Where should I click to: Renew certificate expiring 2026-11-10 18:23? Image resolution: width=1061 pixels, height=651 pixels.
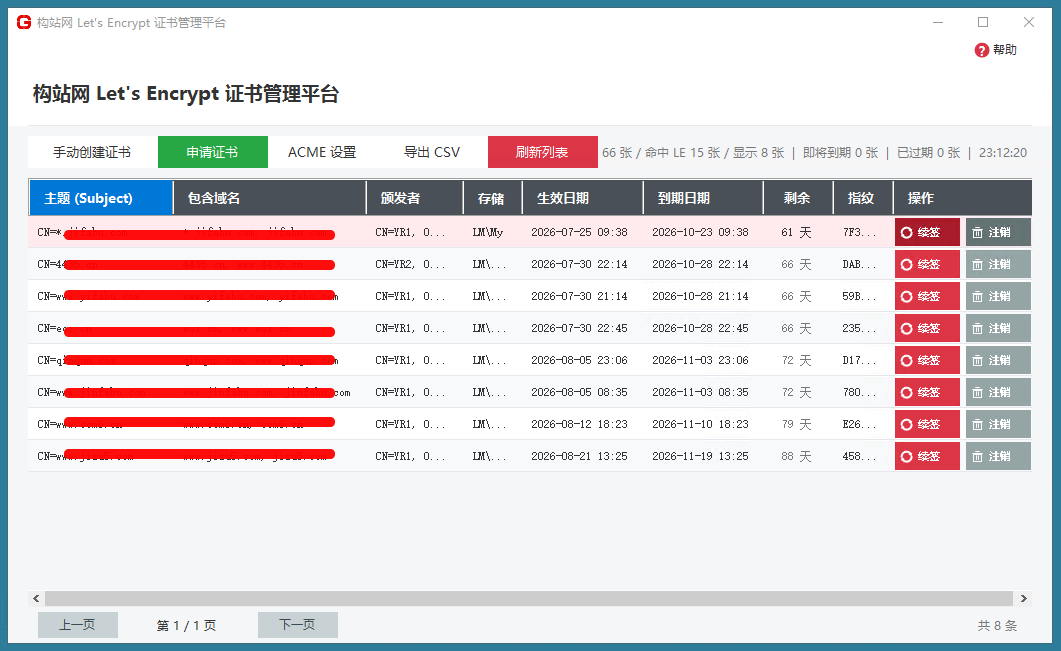[927, 424]
